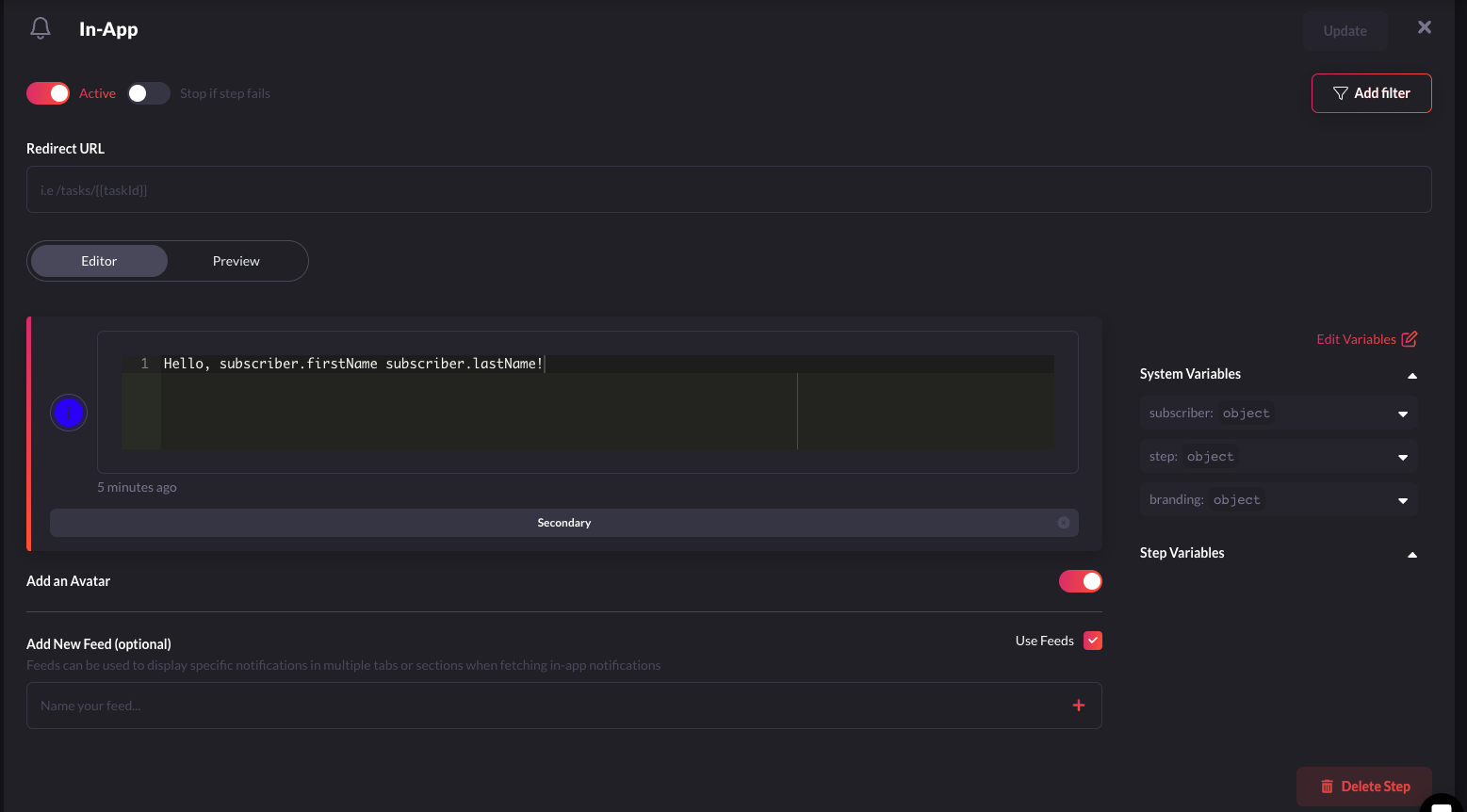Viewport: 1467px width, 812px height.
Task: Focus the Redirect URL input field
Action: tap(729, 189)
